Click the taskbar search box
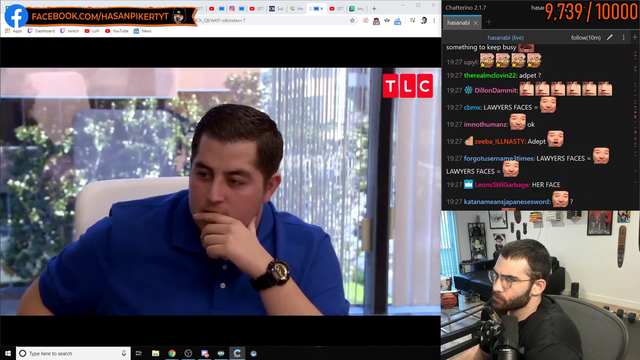This screenshot has width=640, height=360. click(x=73, y=353)
